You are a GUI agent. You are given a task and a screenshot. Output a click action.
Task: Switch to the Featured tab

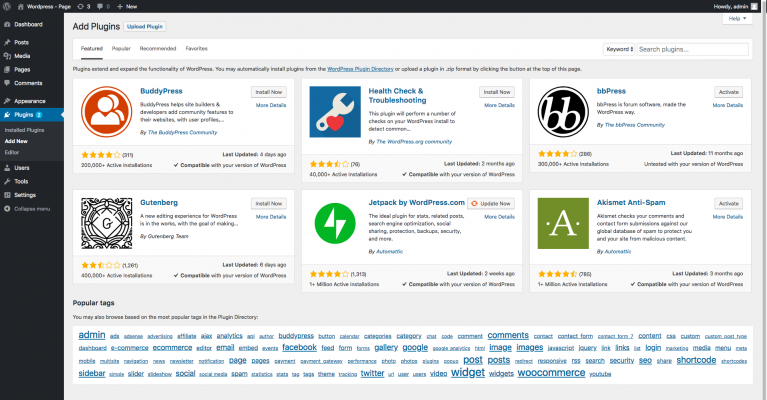(x=91, y=48)
